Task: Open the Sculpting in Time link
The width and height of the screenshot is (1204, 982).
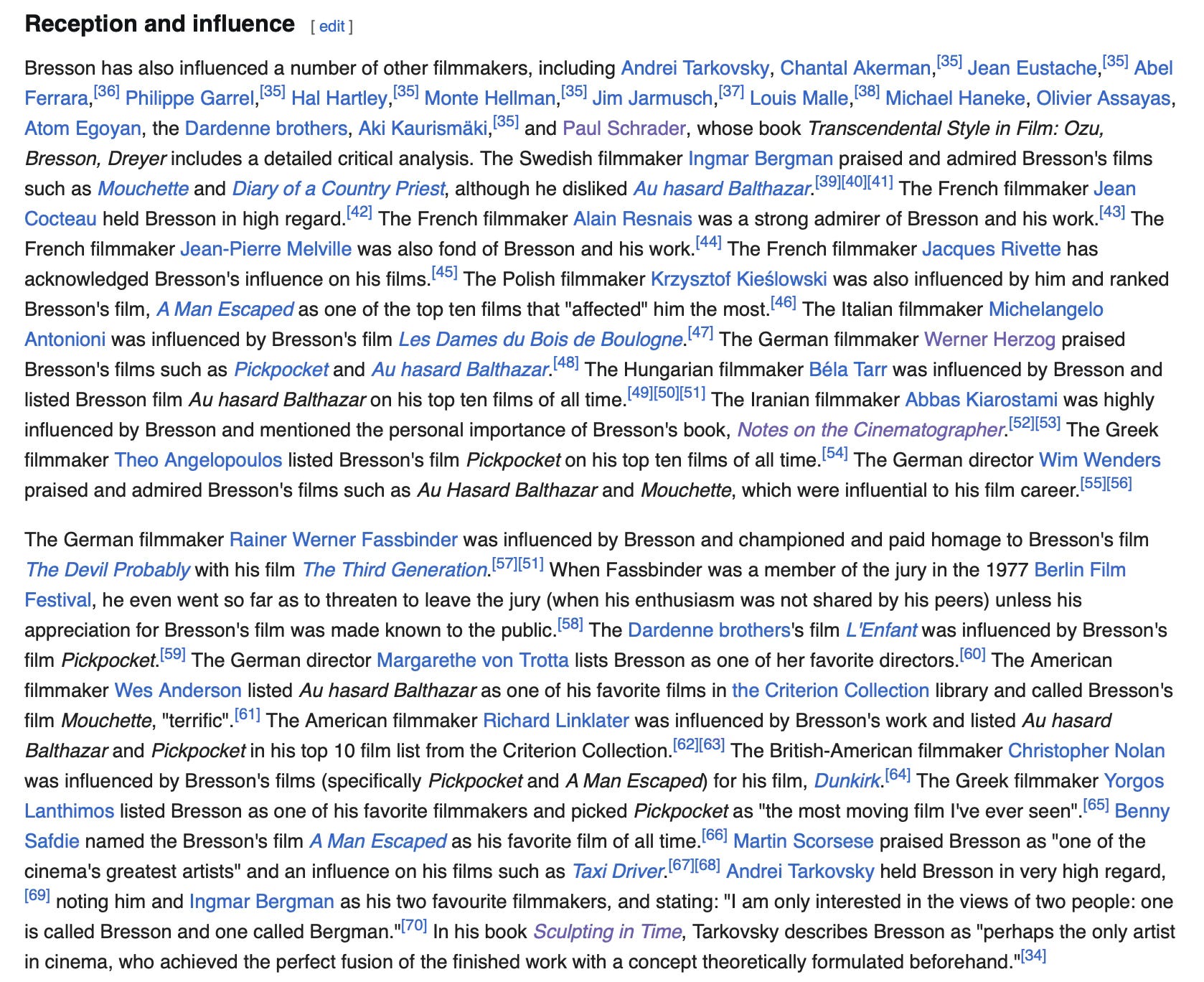Action: pyautogui.click(x=607, y=932)
